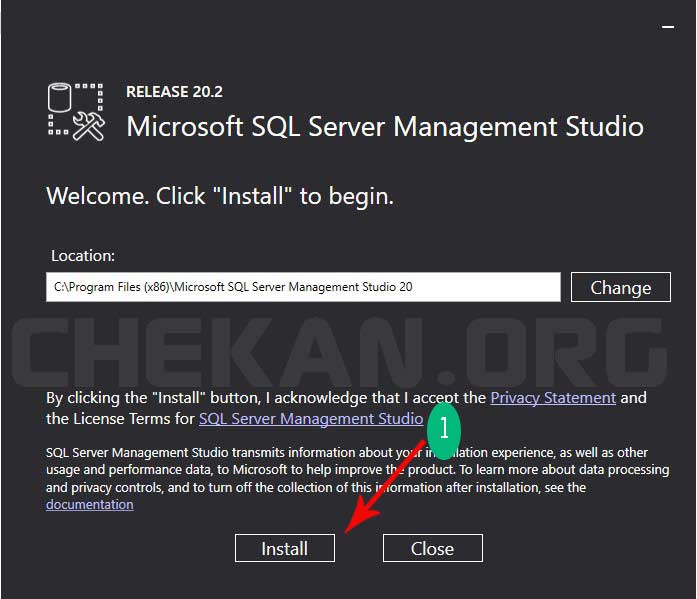The image size is (697, 599).
Task: Click the 'RELEASE 20.2' text
Action: click(174, 92)
